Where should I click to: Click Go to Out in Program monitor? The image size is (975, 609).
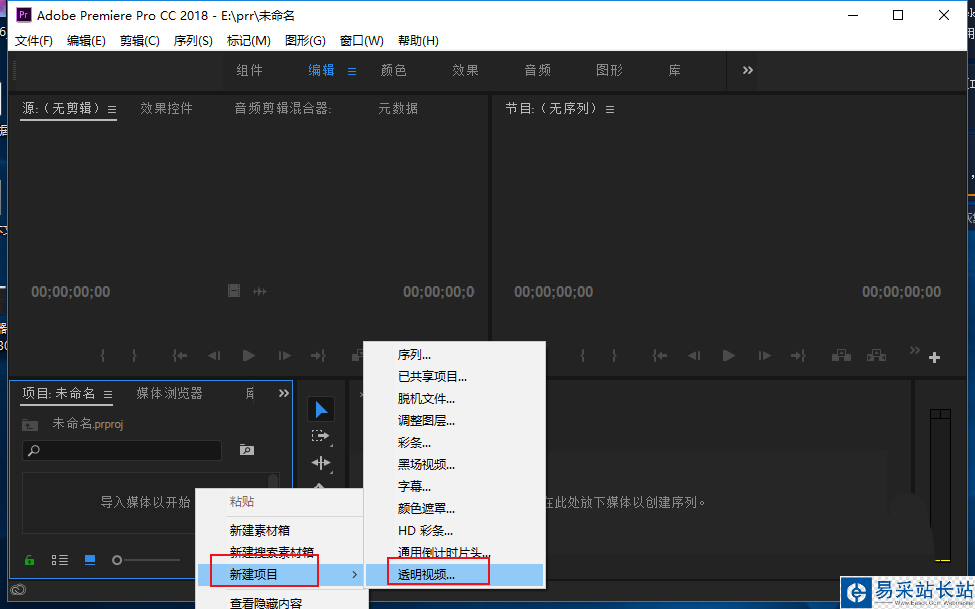coord(798,356)
